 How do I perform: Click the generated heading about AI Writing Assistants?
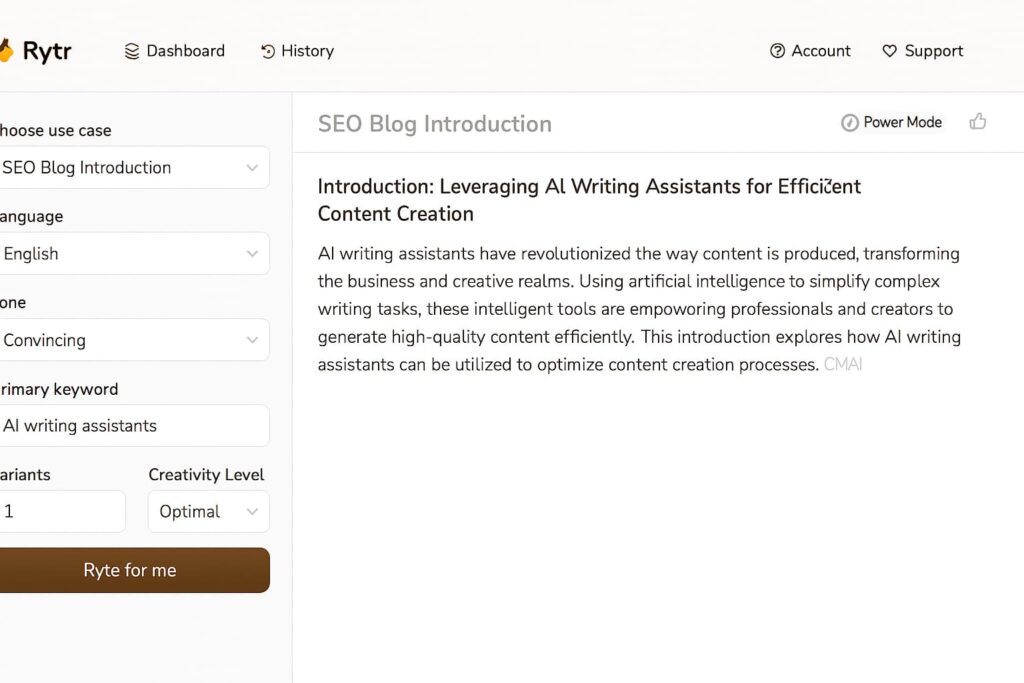click(589, 200)
